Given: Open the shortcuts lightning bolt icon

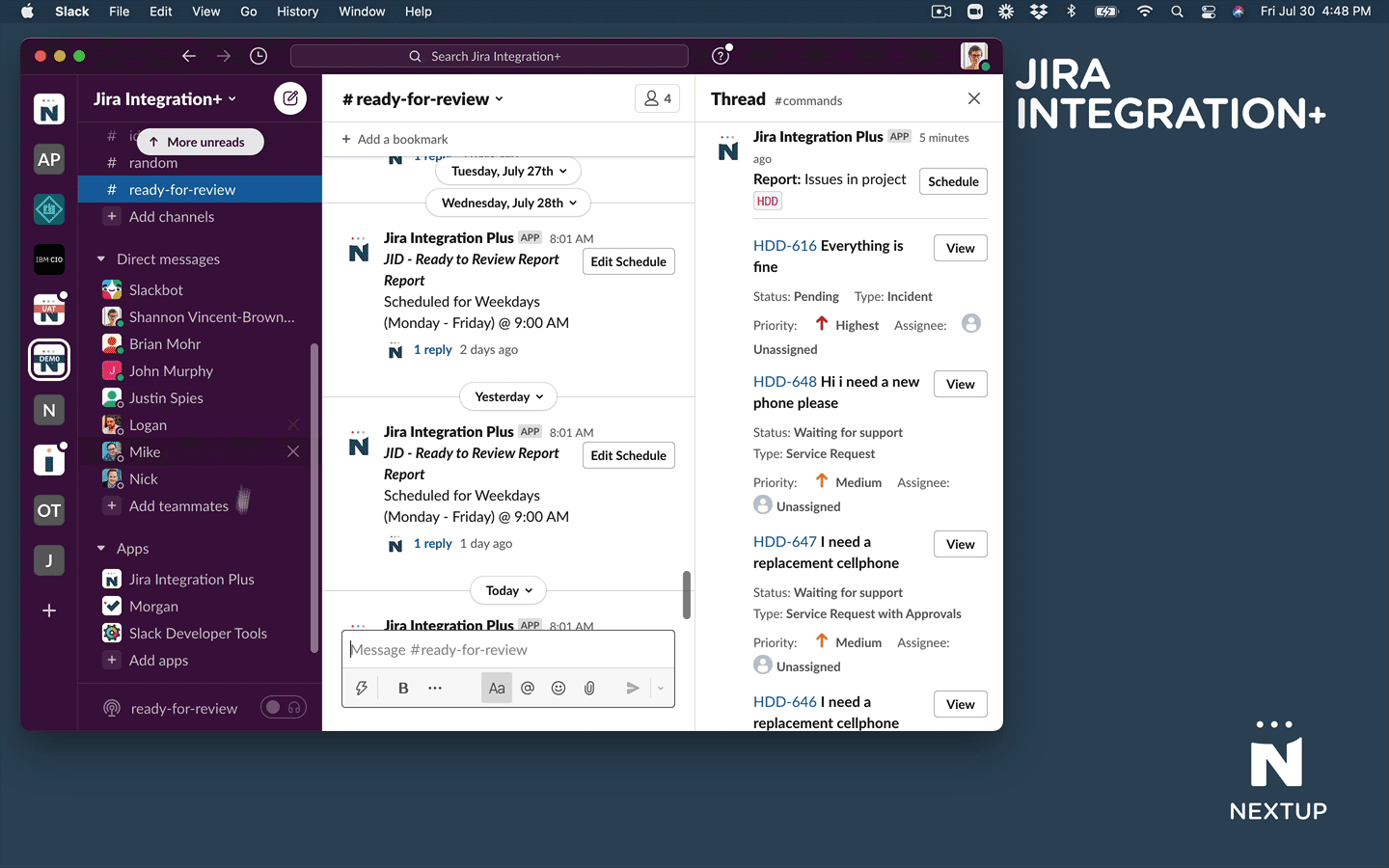Looking at the screenshot, I should (x=362, y=688).
